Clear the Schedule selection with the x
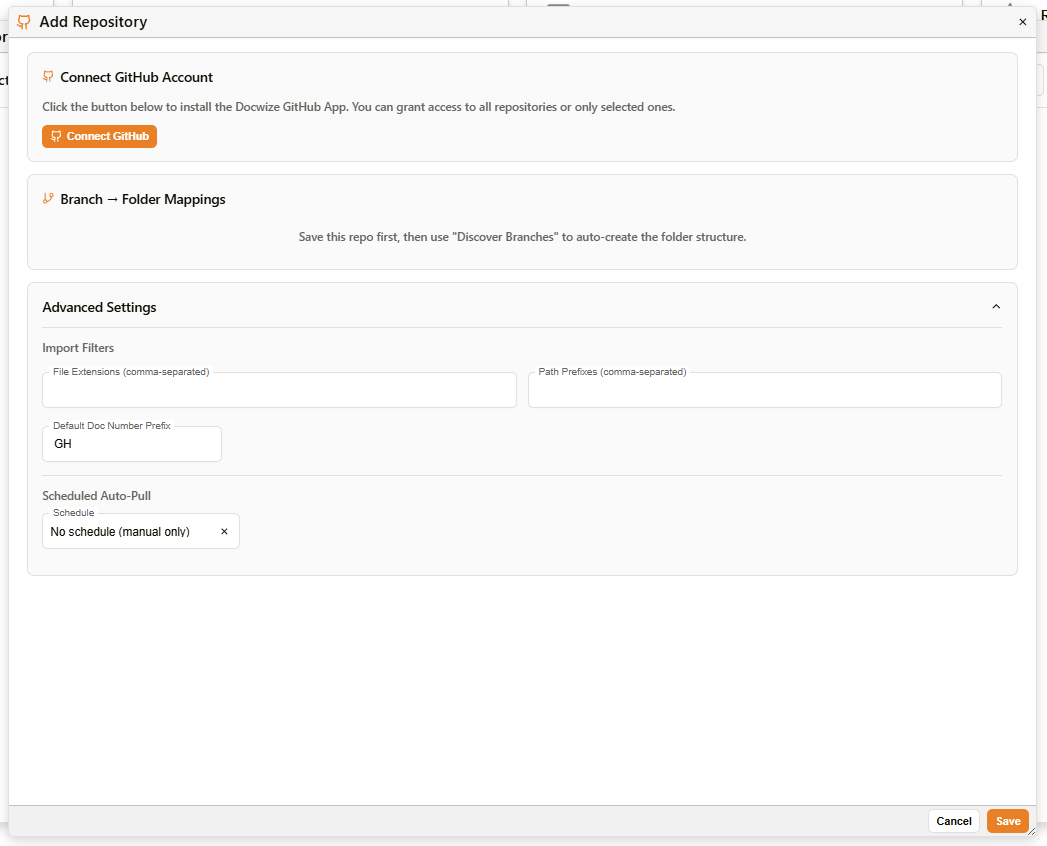1047x846 pixels. point(224,532)
